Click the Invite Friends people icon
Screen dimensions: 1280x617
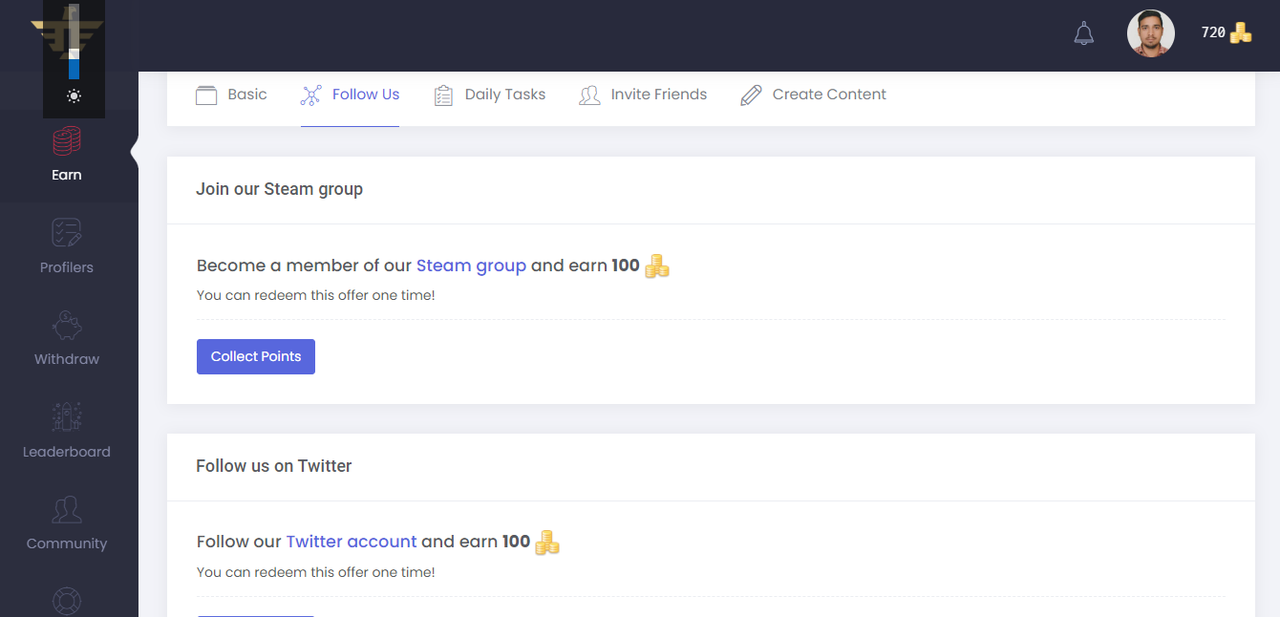[590, 95]
